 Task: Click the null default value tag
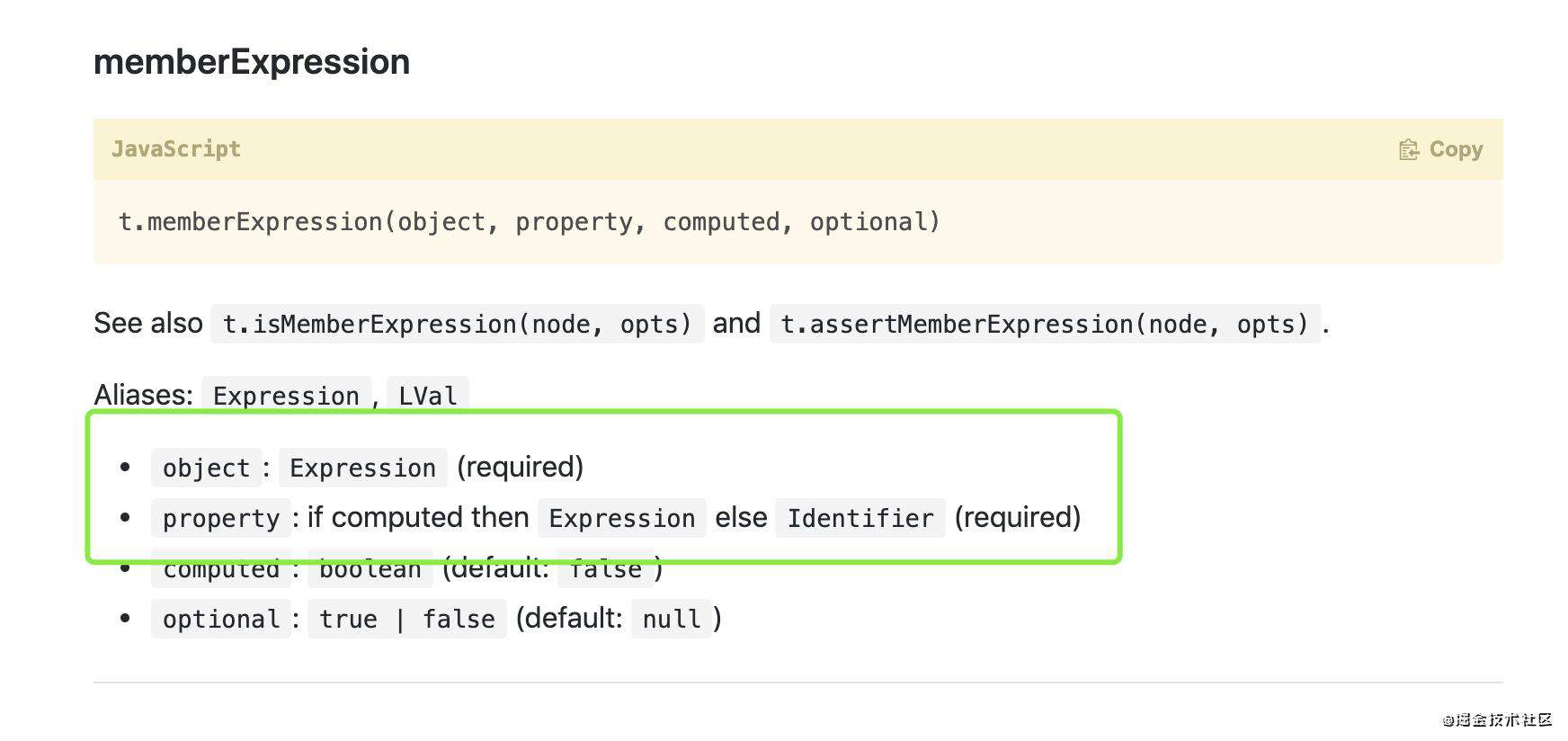[672, 619]
